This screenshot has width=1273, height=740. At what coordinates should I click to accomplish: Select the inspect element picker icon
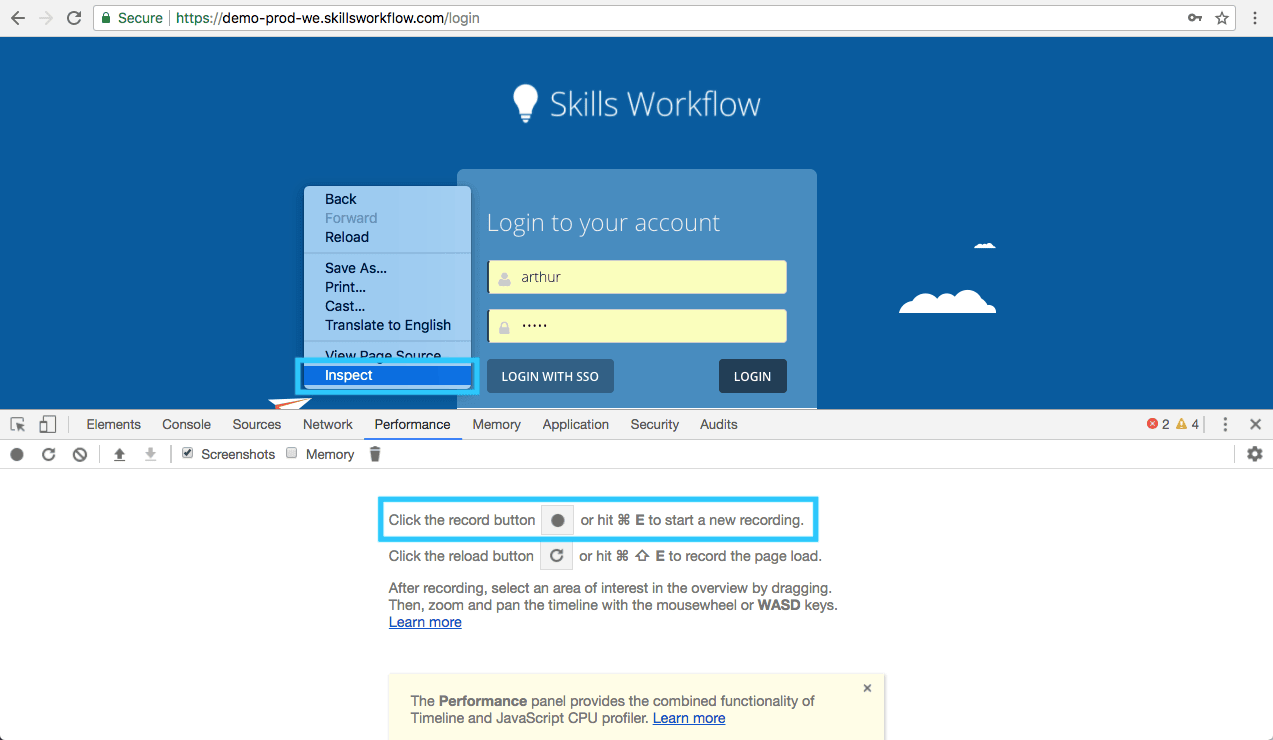point(18,424)
